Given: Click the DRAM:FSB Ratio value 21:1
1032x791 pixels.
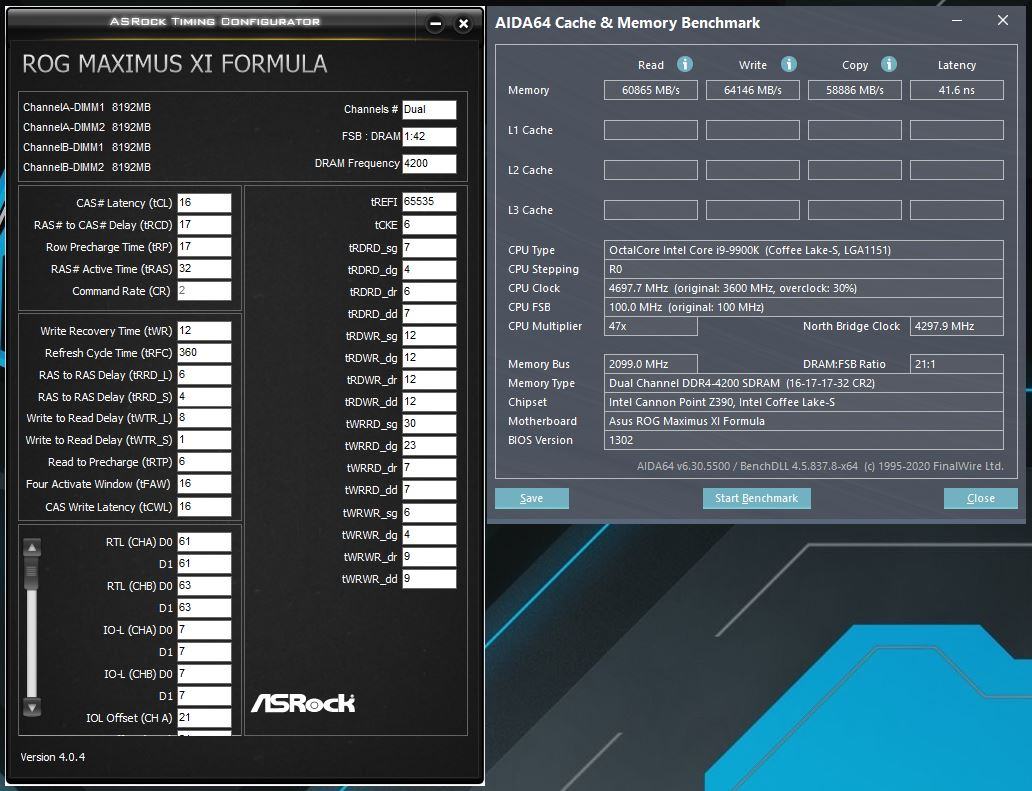Looking at the screenshot, I should pyautogui.click(x=957, y=364).
